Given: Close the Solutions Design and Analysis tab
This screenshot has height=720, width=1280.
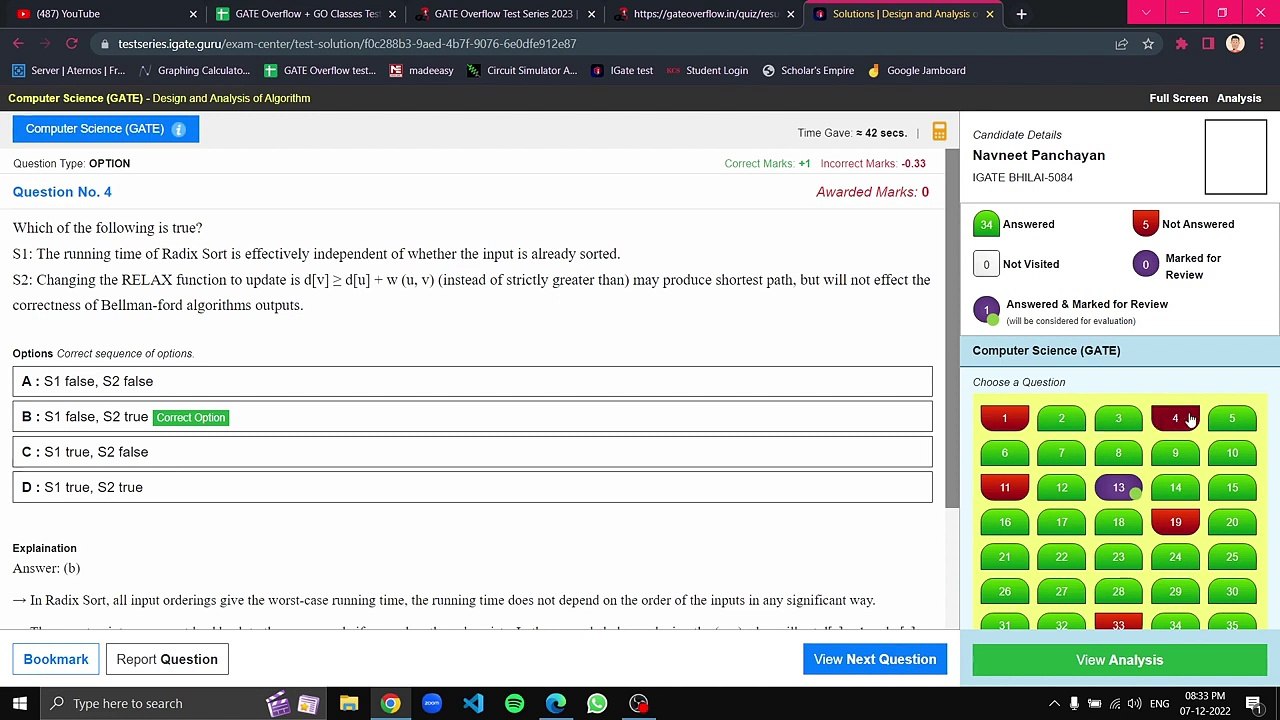Looking at the screenshot, I should (990, 14).
